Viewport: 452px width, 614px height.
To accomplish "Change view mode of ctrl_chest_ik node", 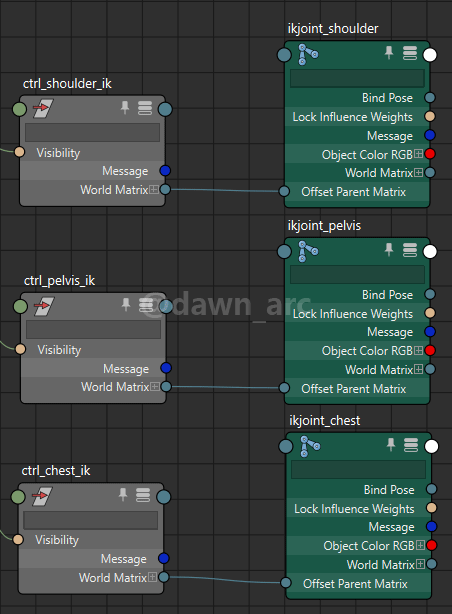I will click(x=143, y=495).
